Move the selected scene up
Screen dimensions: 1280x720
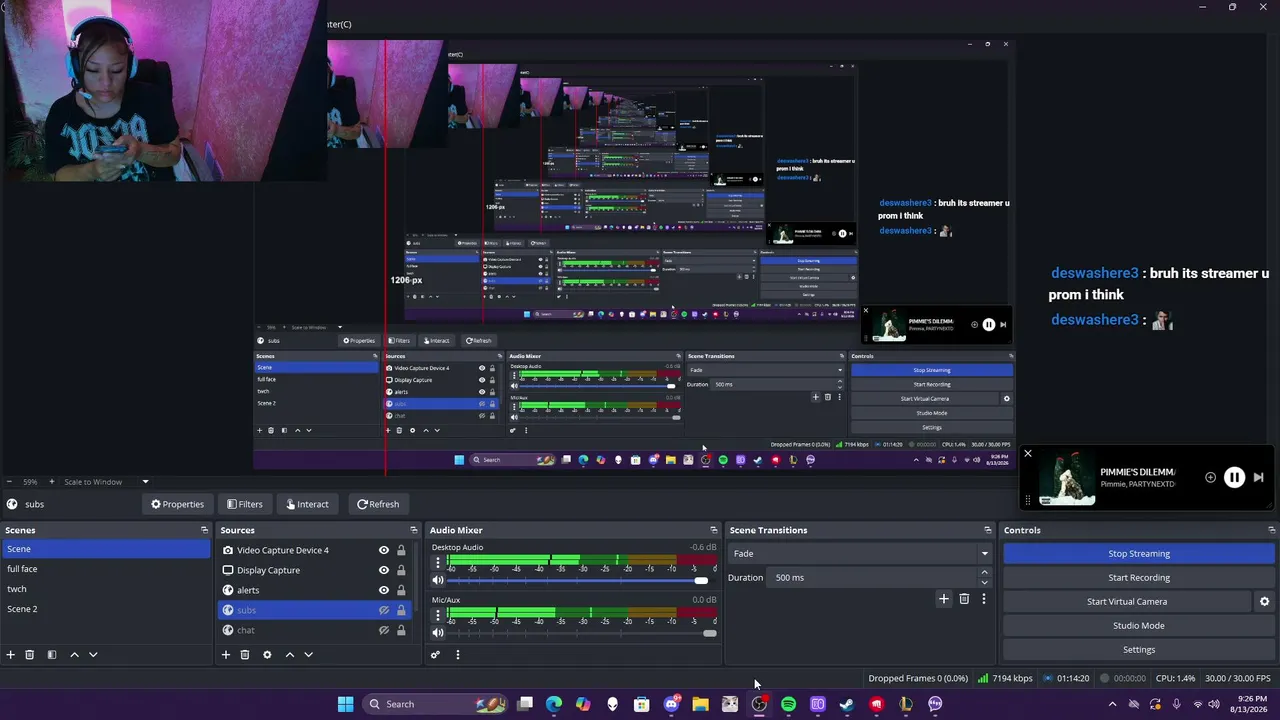[x=74, y=655]
